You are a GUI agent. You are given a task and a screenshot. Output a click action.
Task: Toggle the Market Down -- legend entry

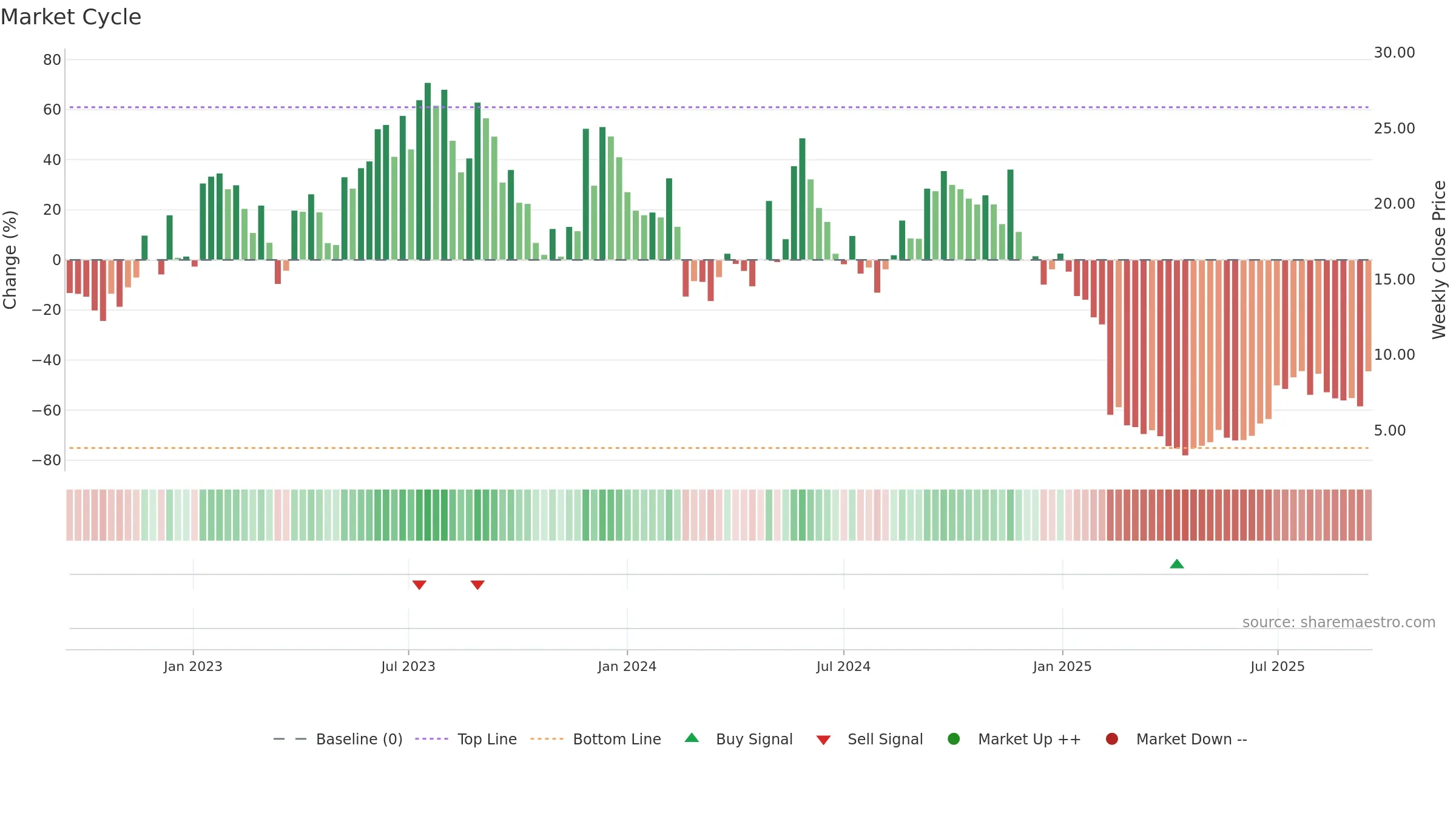[1176, 739]
